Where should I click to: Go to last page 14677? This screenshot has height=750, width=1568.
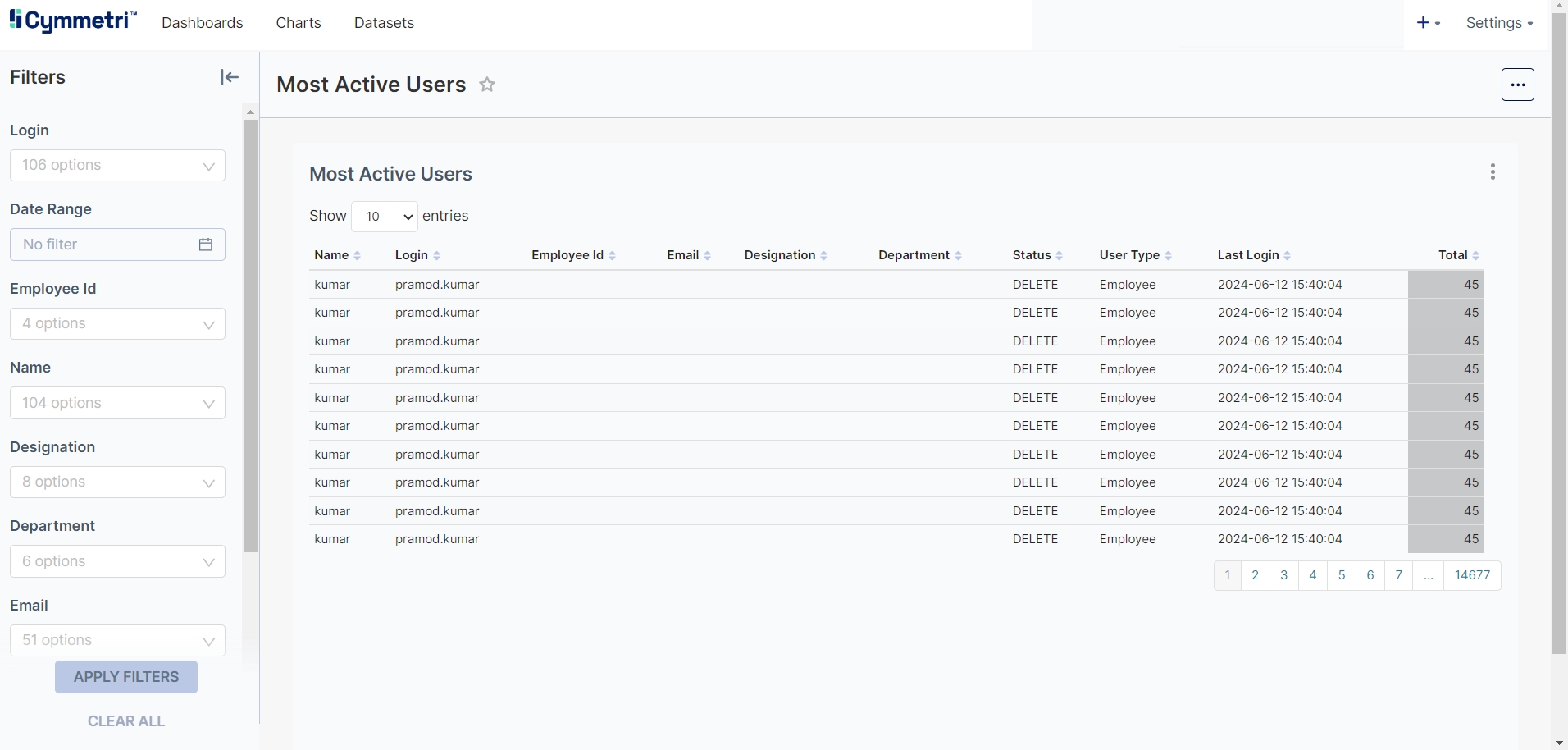pyautogui.click(x=1472, y=575)
